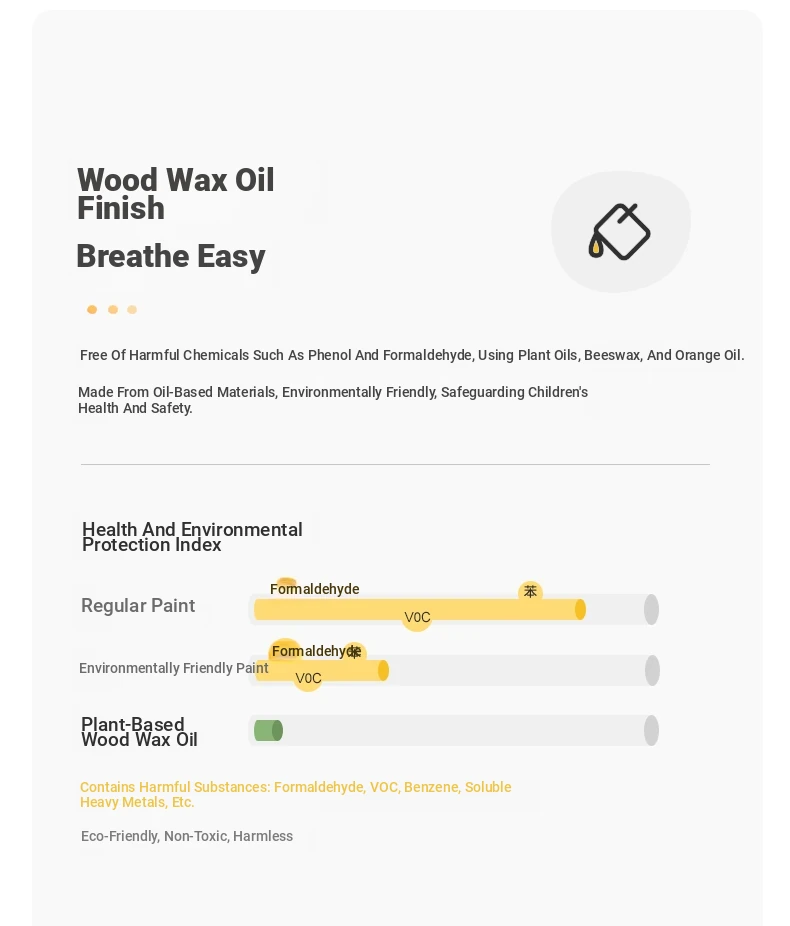Screen dimensions: 790x926
Task: Click the Formaldehyde label above Regular Paint bar
Action: tap(314, 589)
